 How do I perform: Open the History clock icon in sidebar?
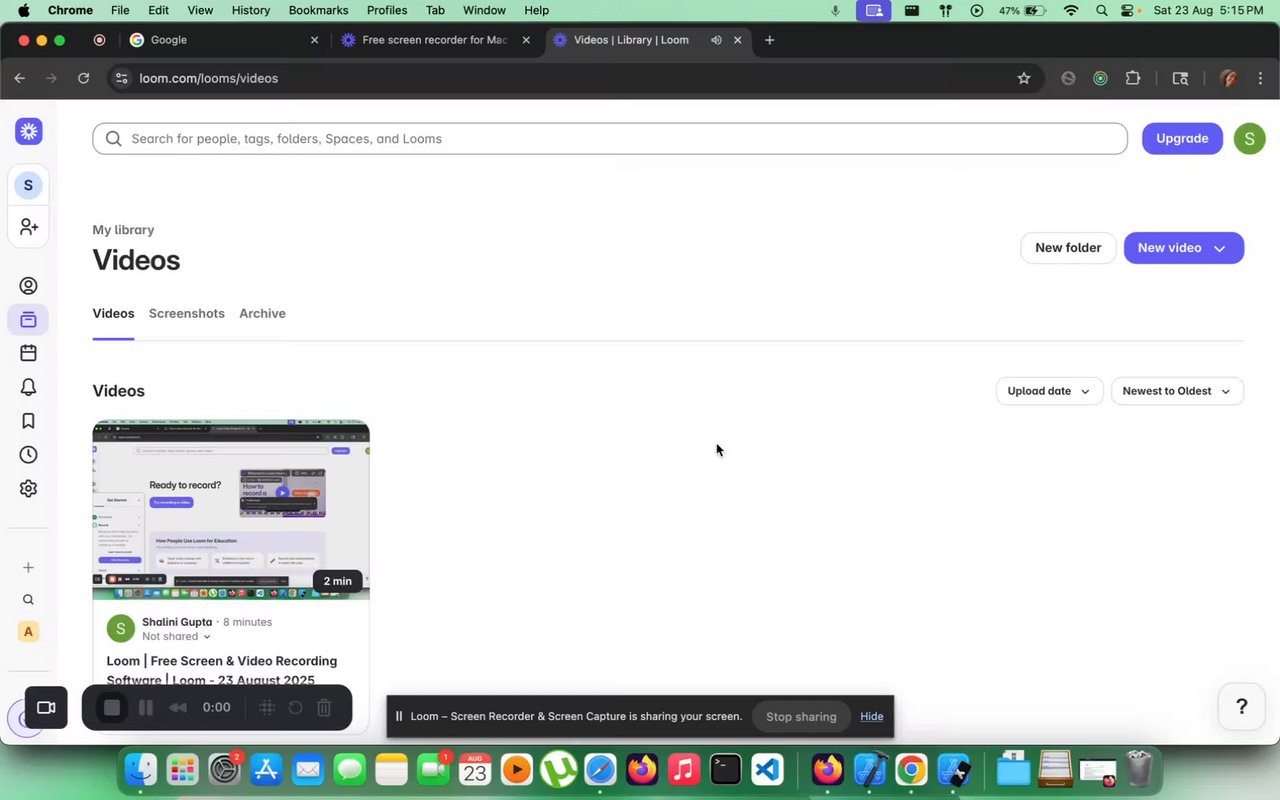tap(28, 455)
